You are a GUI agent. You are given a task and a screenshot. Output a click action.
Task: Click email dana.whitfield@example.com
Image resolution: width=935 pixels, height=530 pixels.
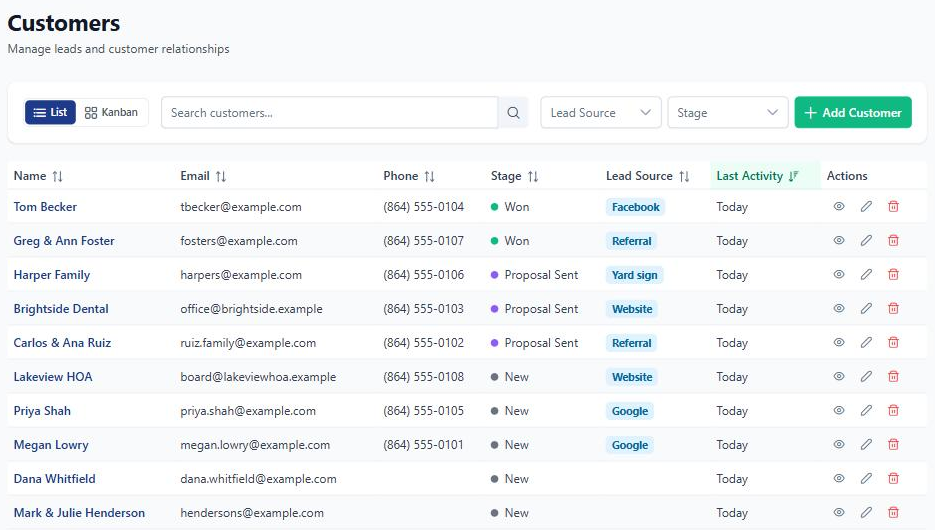pos(258,479)
